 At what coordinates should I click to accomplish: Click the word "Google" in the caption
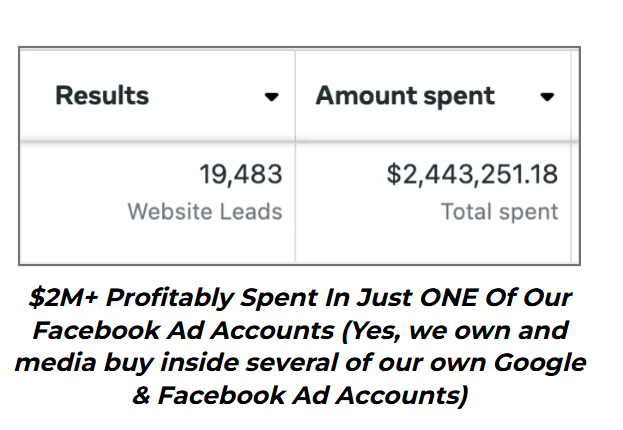[532, 361]
